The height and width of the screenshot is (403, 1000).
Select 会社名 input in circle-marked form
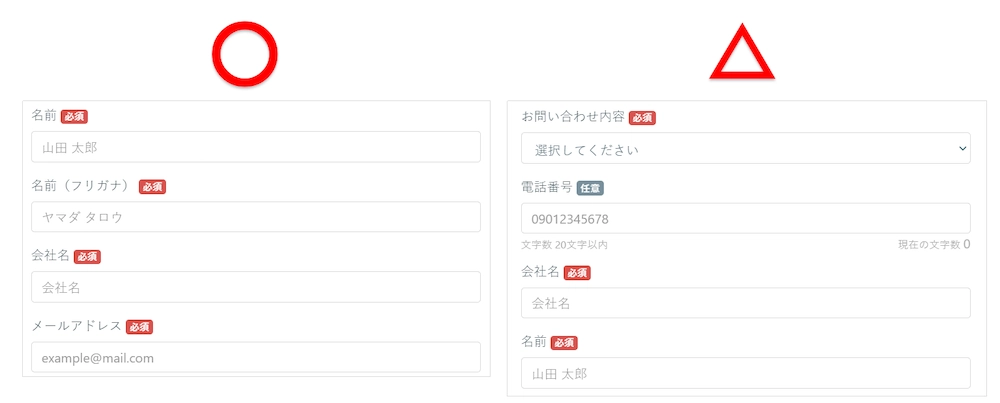point(255,287)
